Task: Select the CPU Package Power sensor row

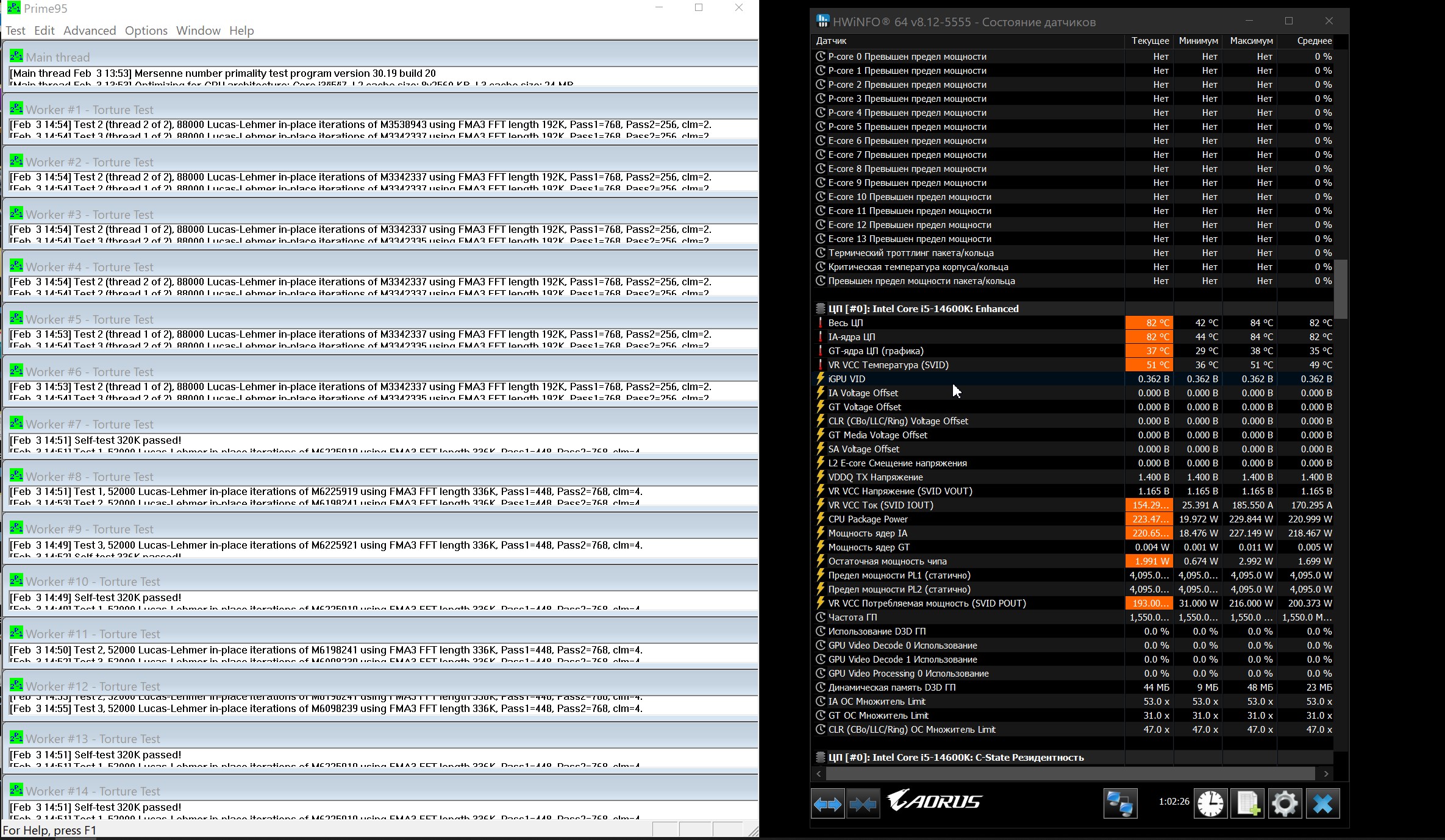Action: [868, 519]
